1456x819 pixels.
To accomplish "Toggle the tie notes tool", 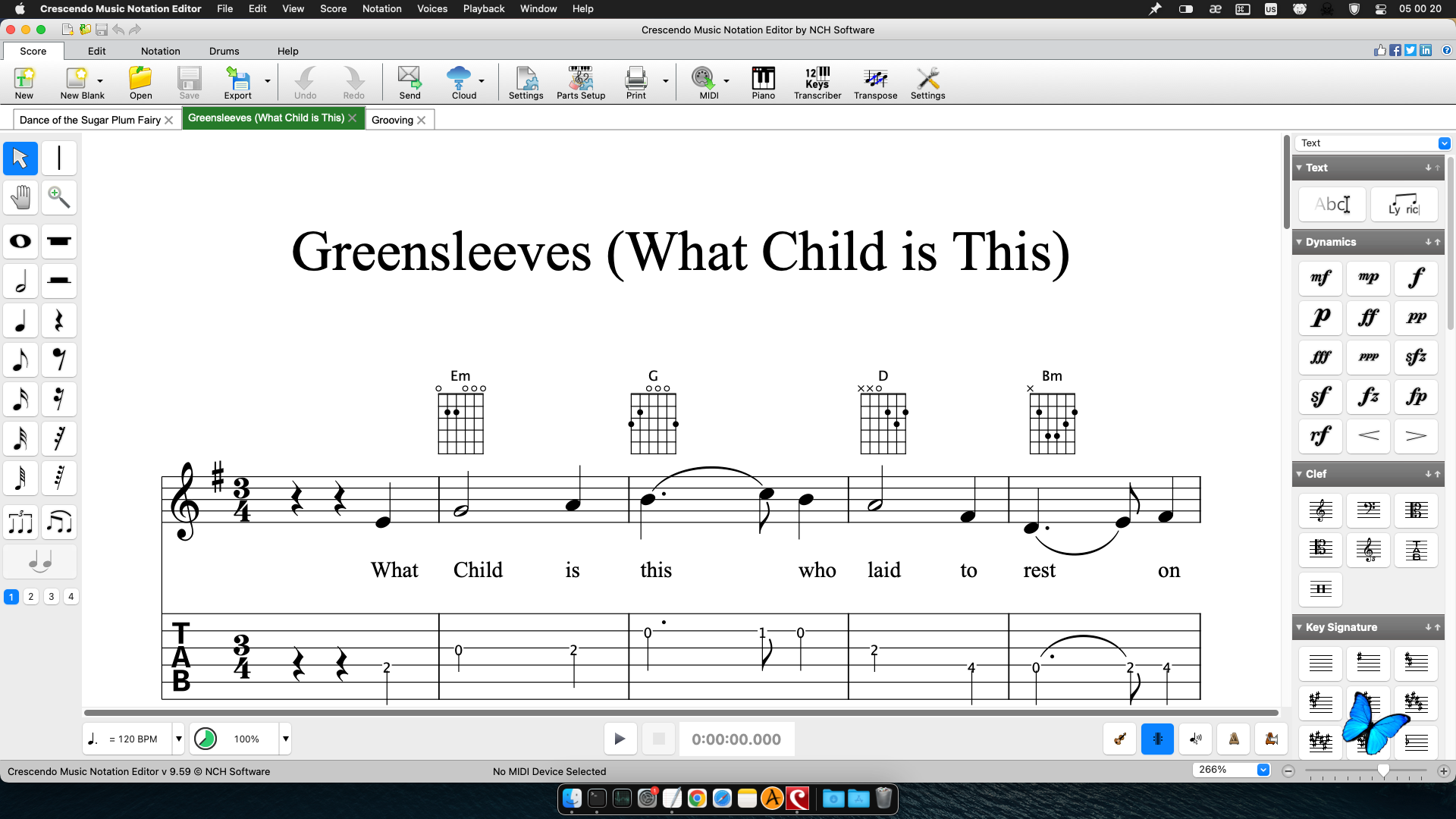I will click(x=39, y=562).
